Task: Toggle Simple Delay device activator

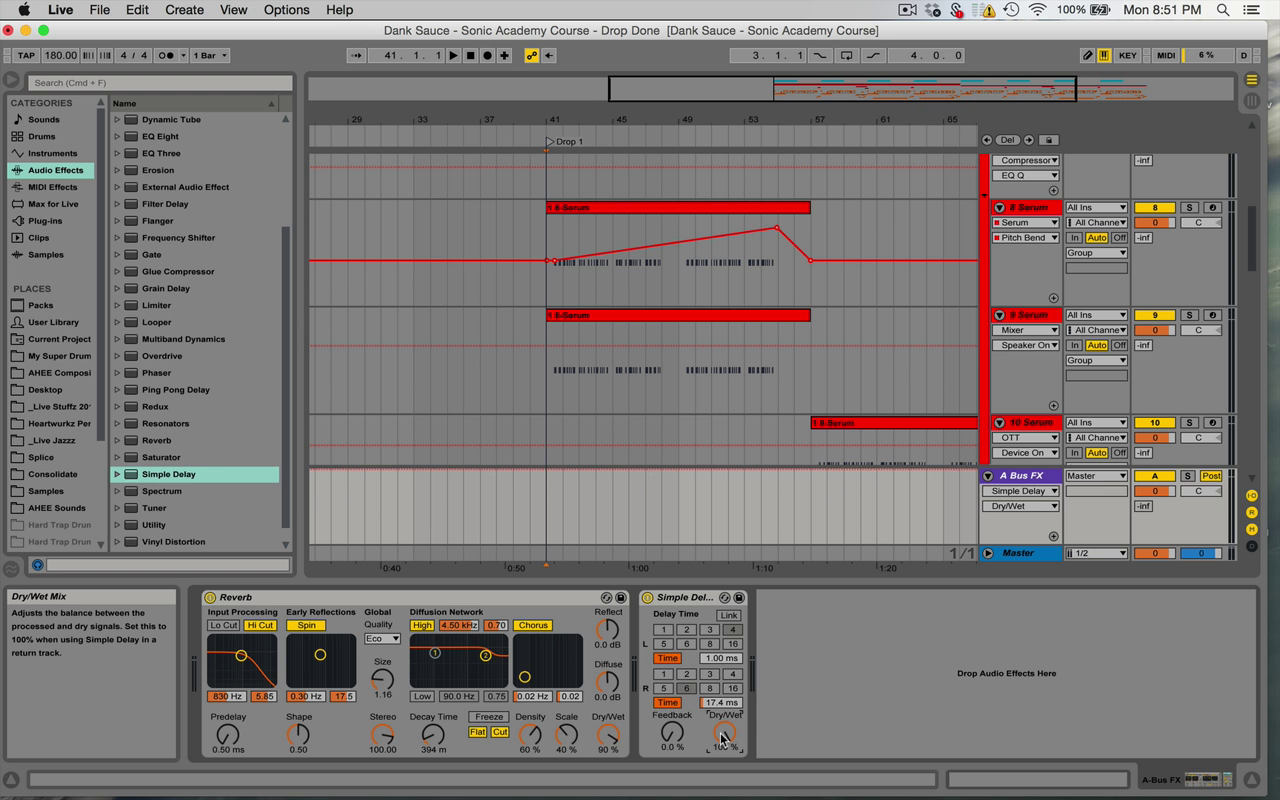Action: pos(647,597)
